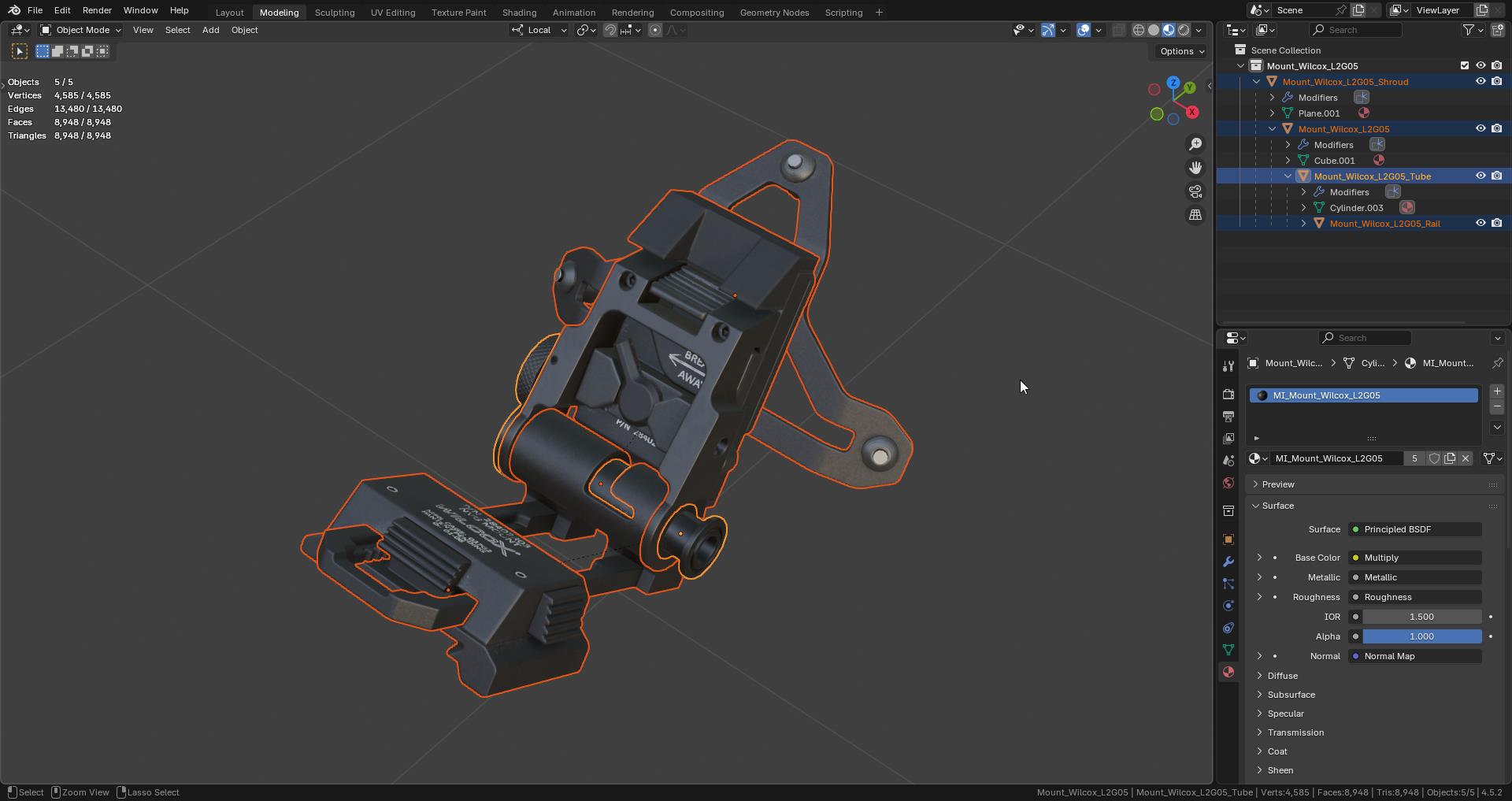The width and height of the screenshot is (1512, 801).
Task: Switch to orthographic/perspective grid view icon
Action: pos(1195,215)
